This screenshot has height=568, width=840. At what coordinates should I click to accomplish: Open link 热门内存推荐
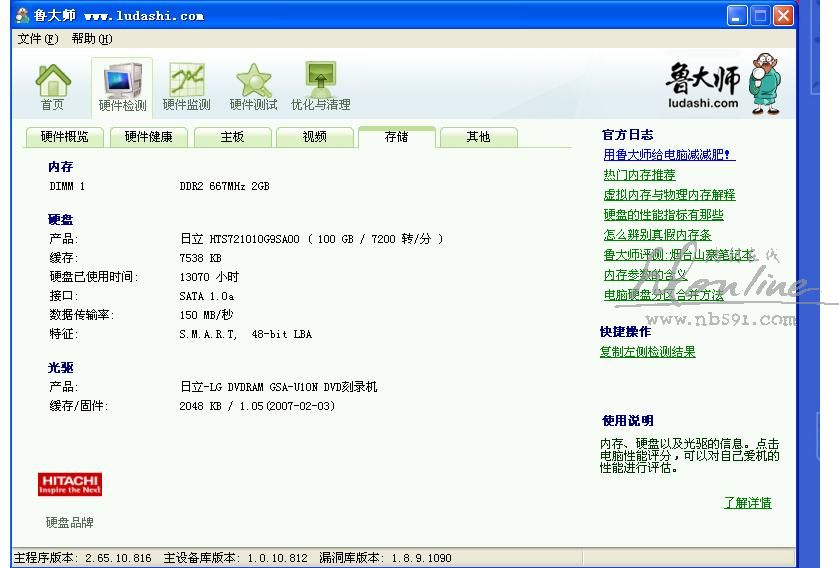pyautogui.click(x=639, y=175)
